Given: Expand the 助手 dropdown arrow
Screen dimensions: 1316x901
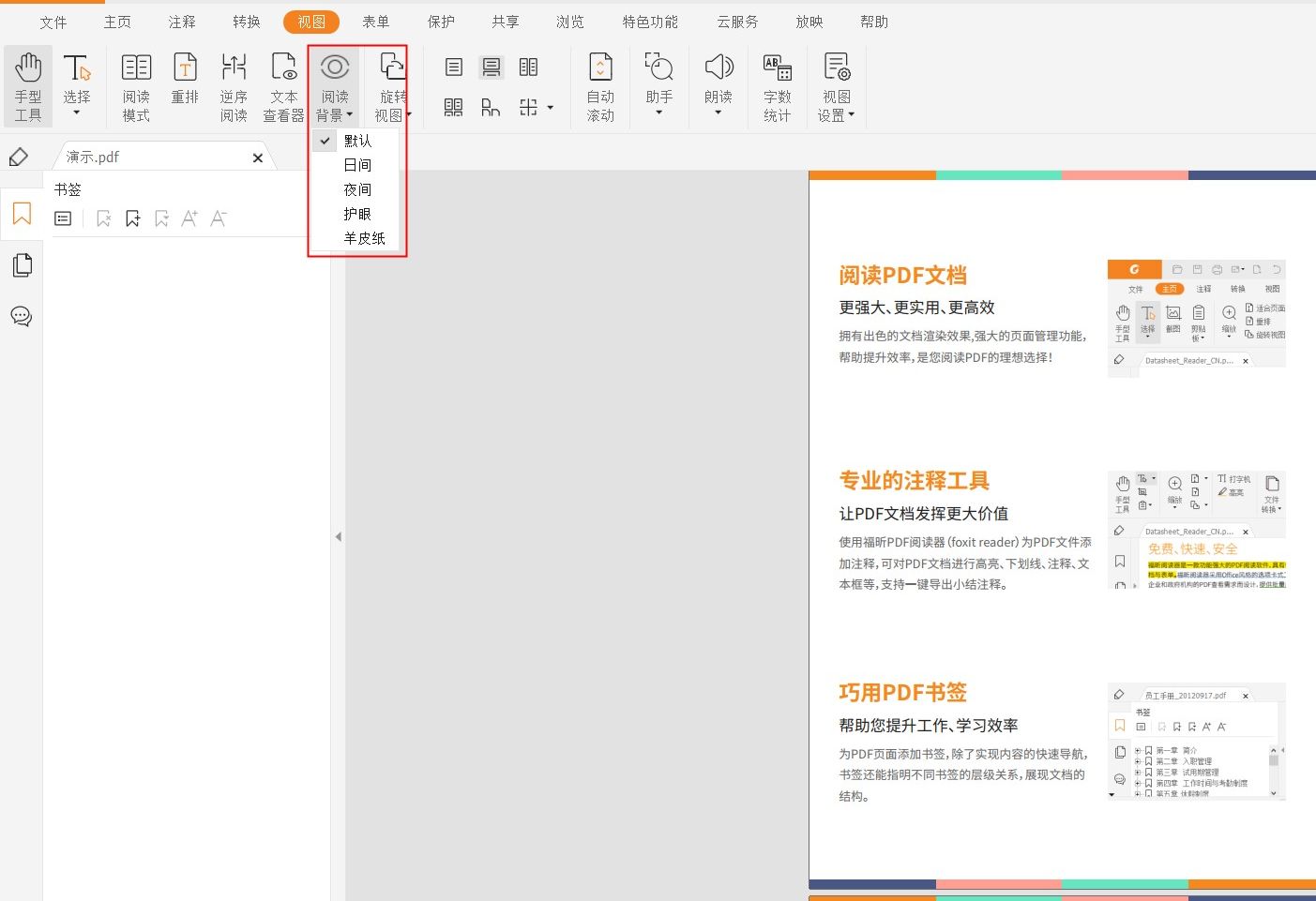Looking at the screenshot, I should coord(658,113).
